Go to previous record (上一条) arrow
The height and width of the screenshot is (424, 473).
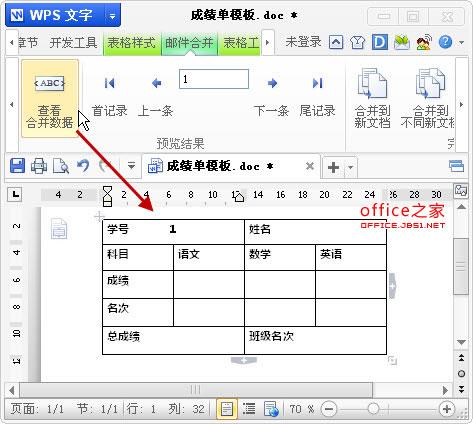pyautogui.click(x=156, y=83)
